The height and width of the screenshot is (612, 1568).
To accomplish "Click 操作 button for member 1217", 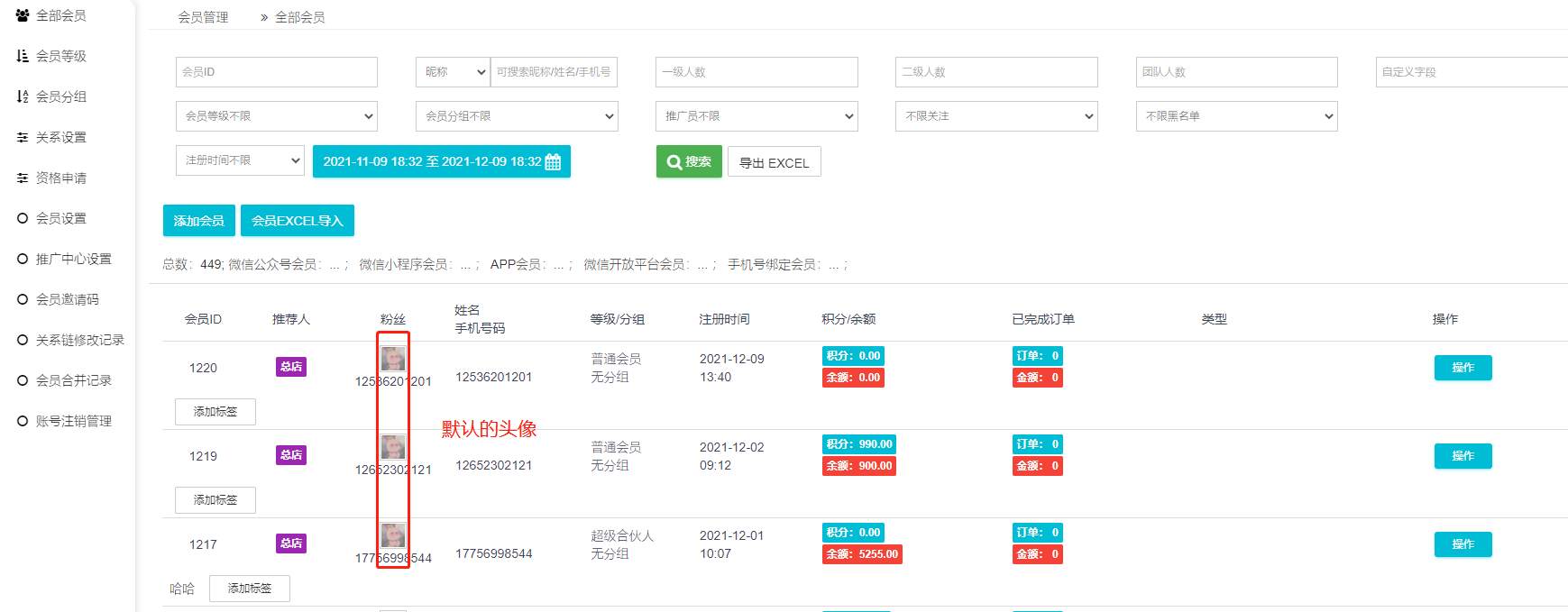I will click(1463, 544).
